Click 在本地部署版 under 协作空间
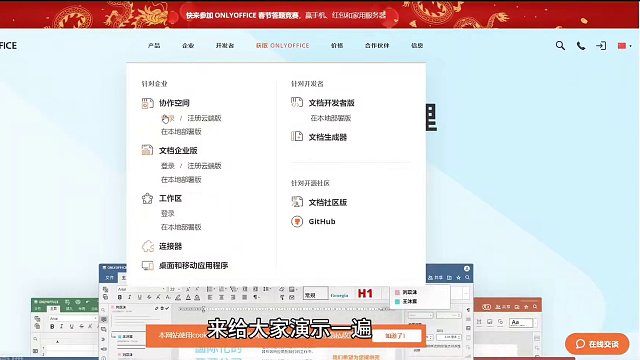The image size is (640, 360). 181,131
